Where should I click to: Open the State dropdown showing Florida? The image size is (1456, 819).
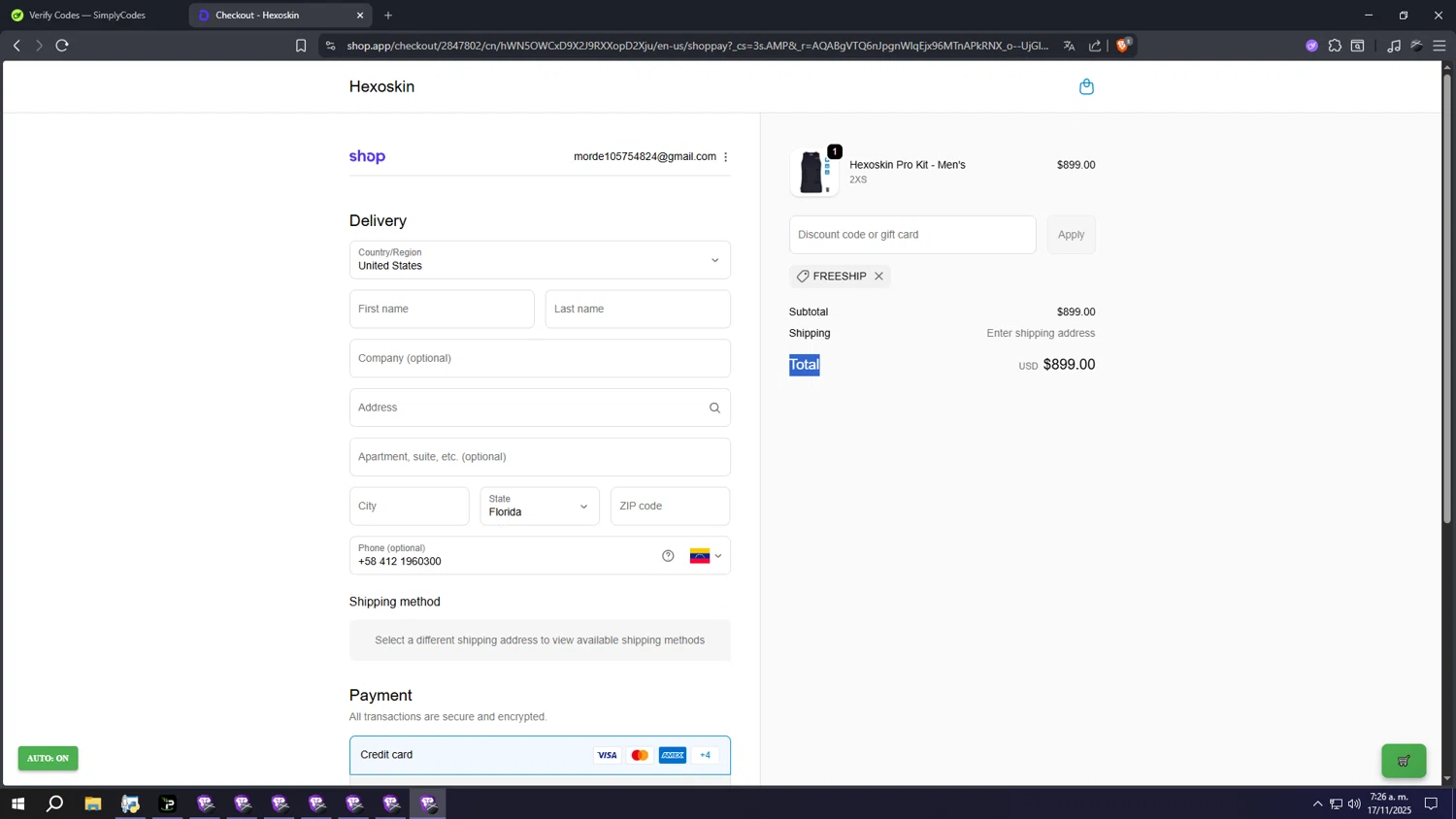pos(540,507)
